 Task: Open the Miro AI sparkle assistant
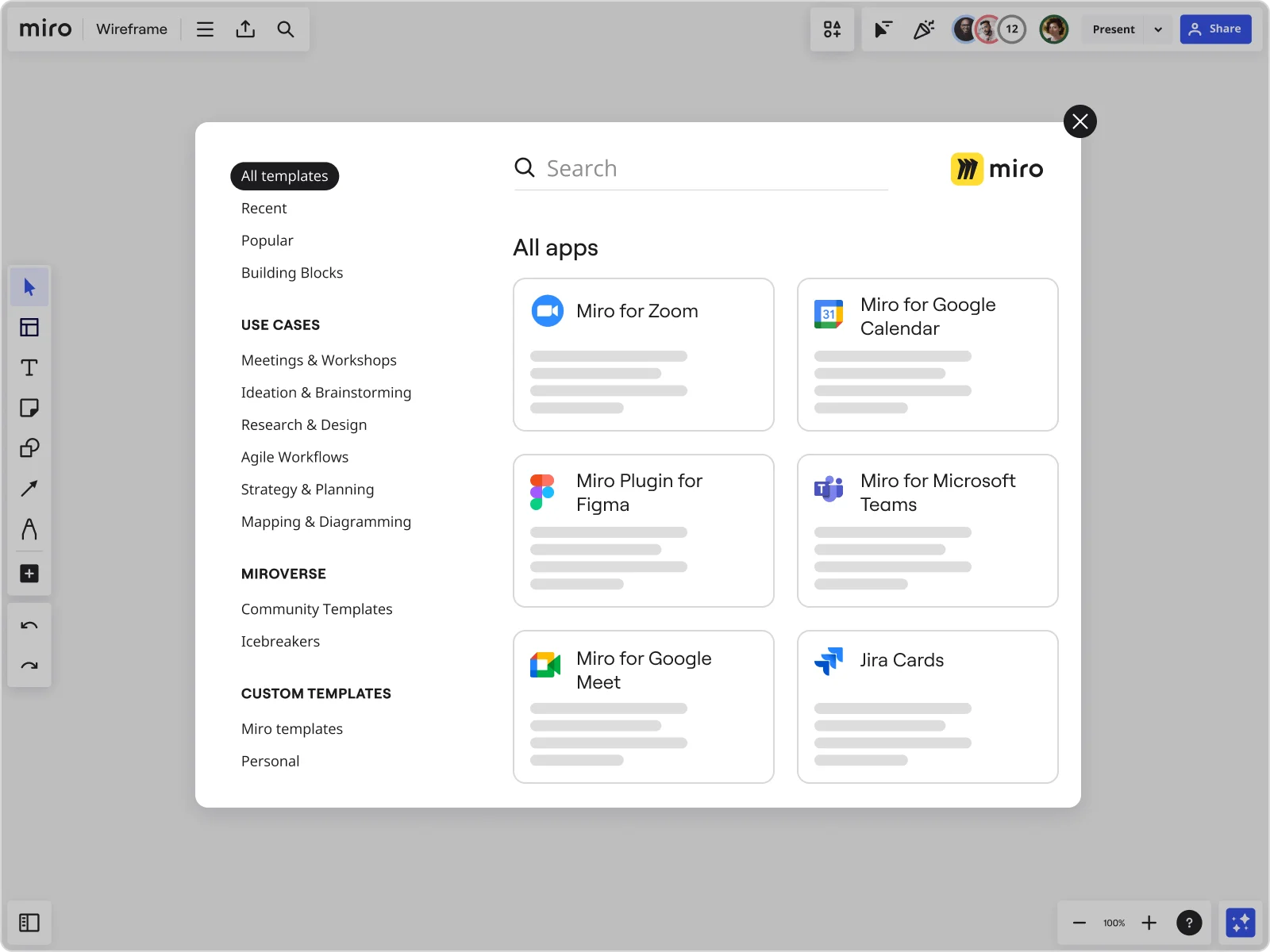point(1240,923)
